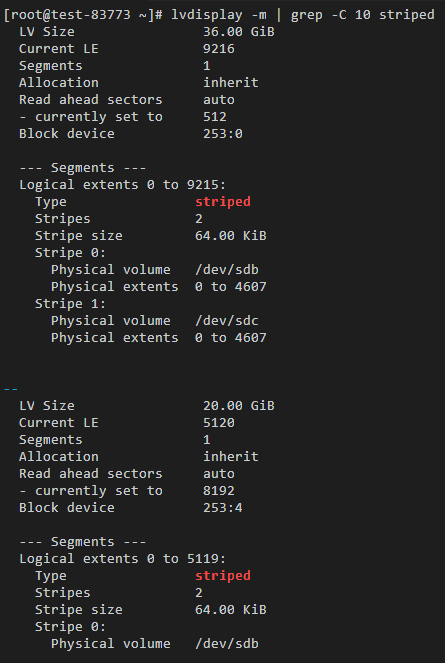Click the currently set to 8192 value
The width and height of the screenshot is (445, 663).
tap(219, 490)
